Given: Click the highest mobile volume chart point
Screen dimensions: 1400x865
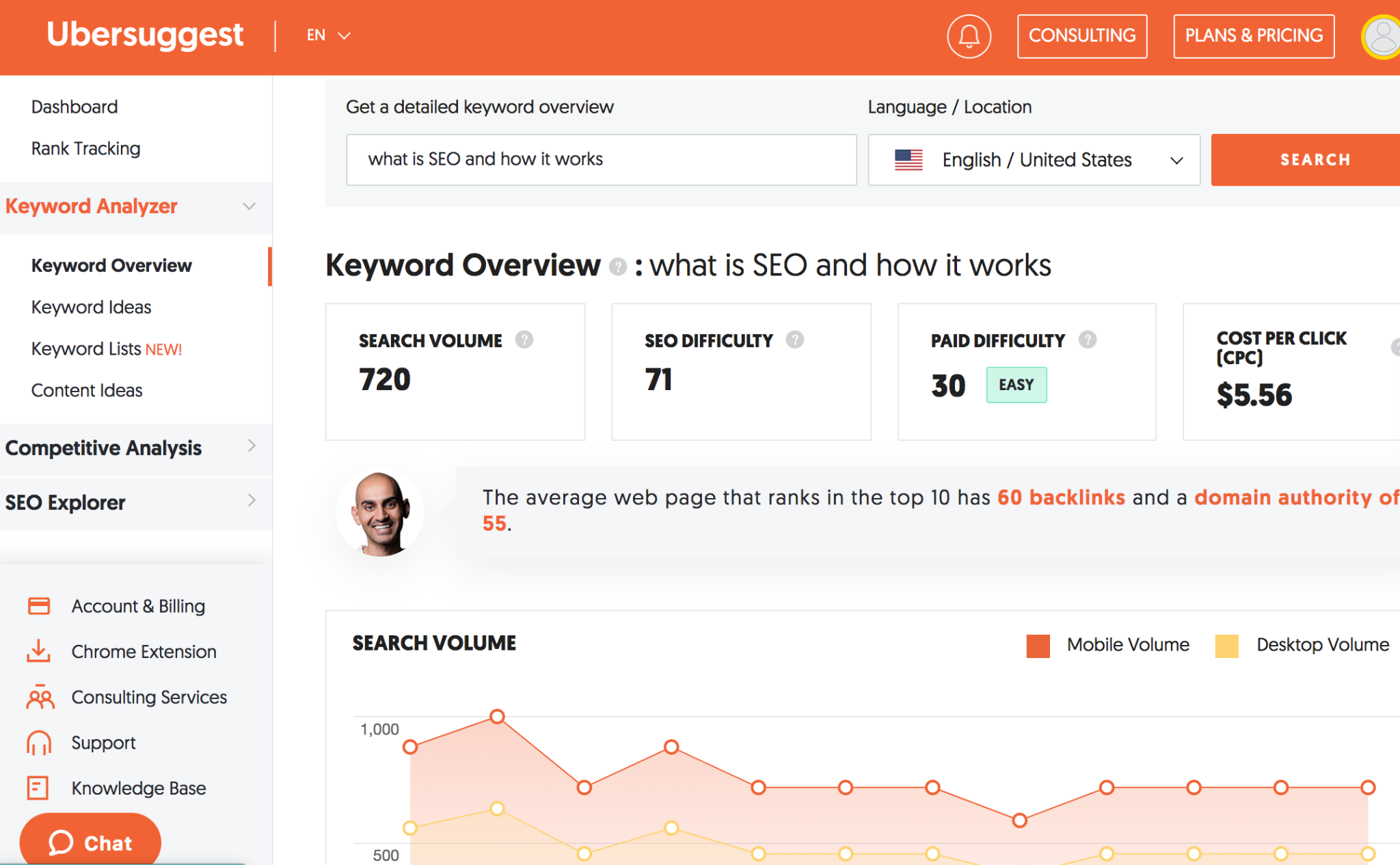Looking at the screenshot, I should point(497,717).
